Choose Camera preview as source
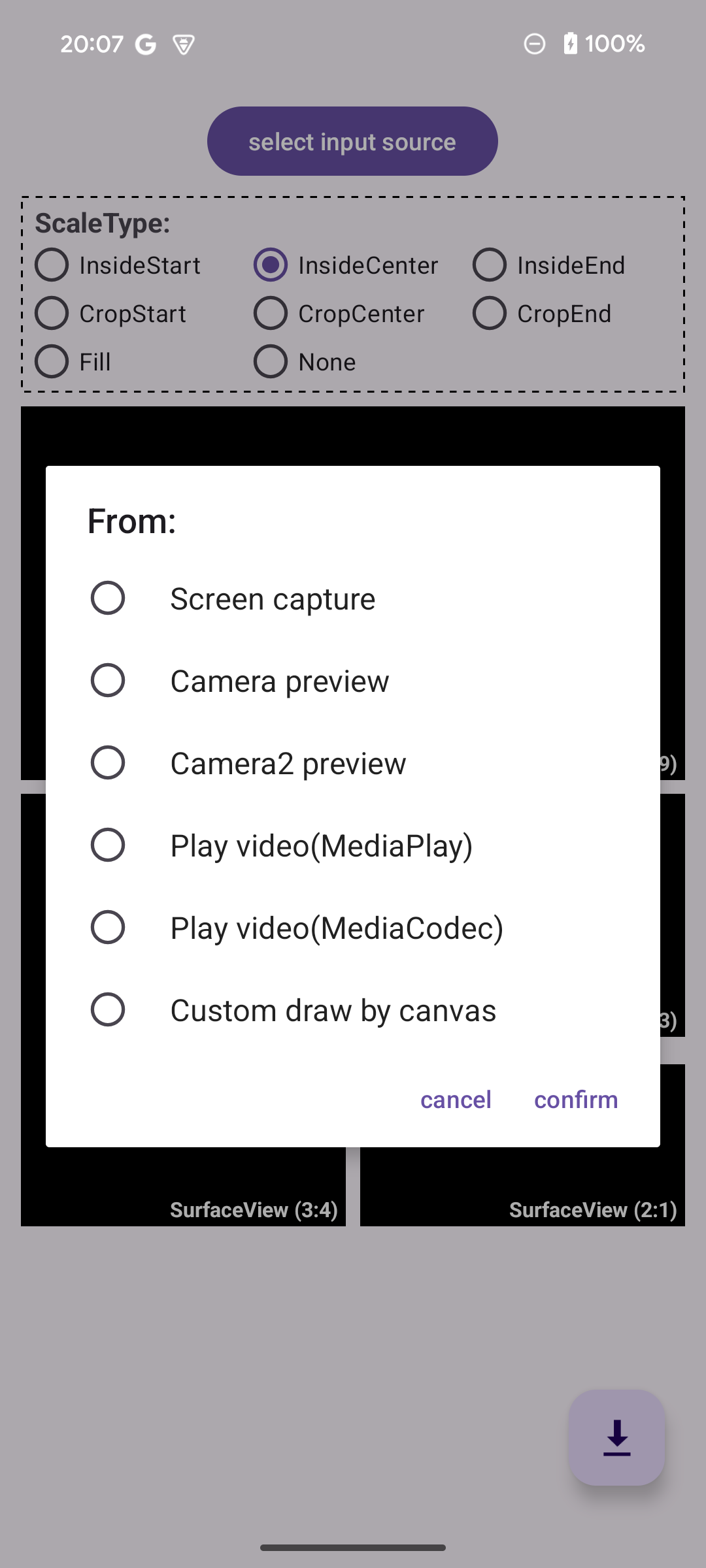 pyautogui.click(x=353, y=681)
